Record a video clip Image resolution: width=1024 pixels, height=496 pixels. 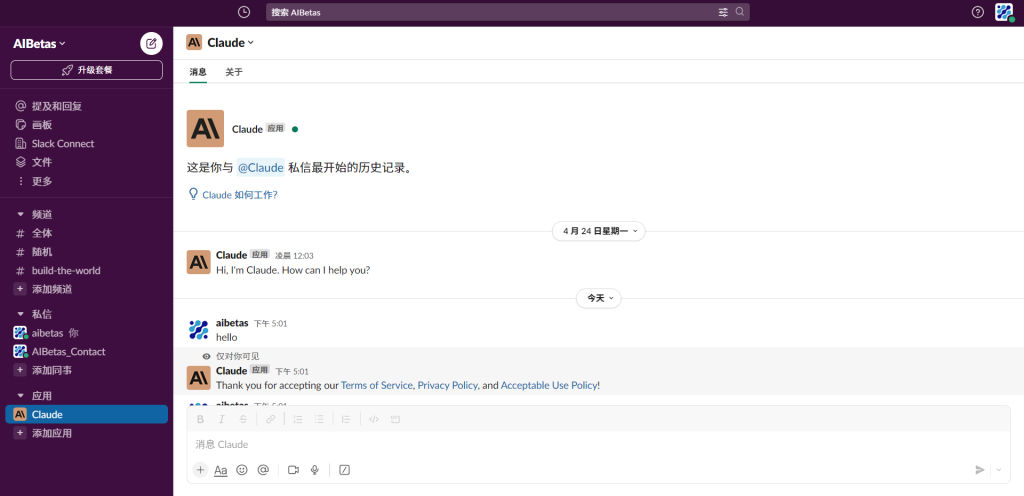293,469
